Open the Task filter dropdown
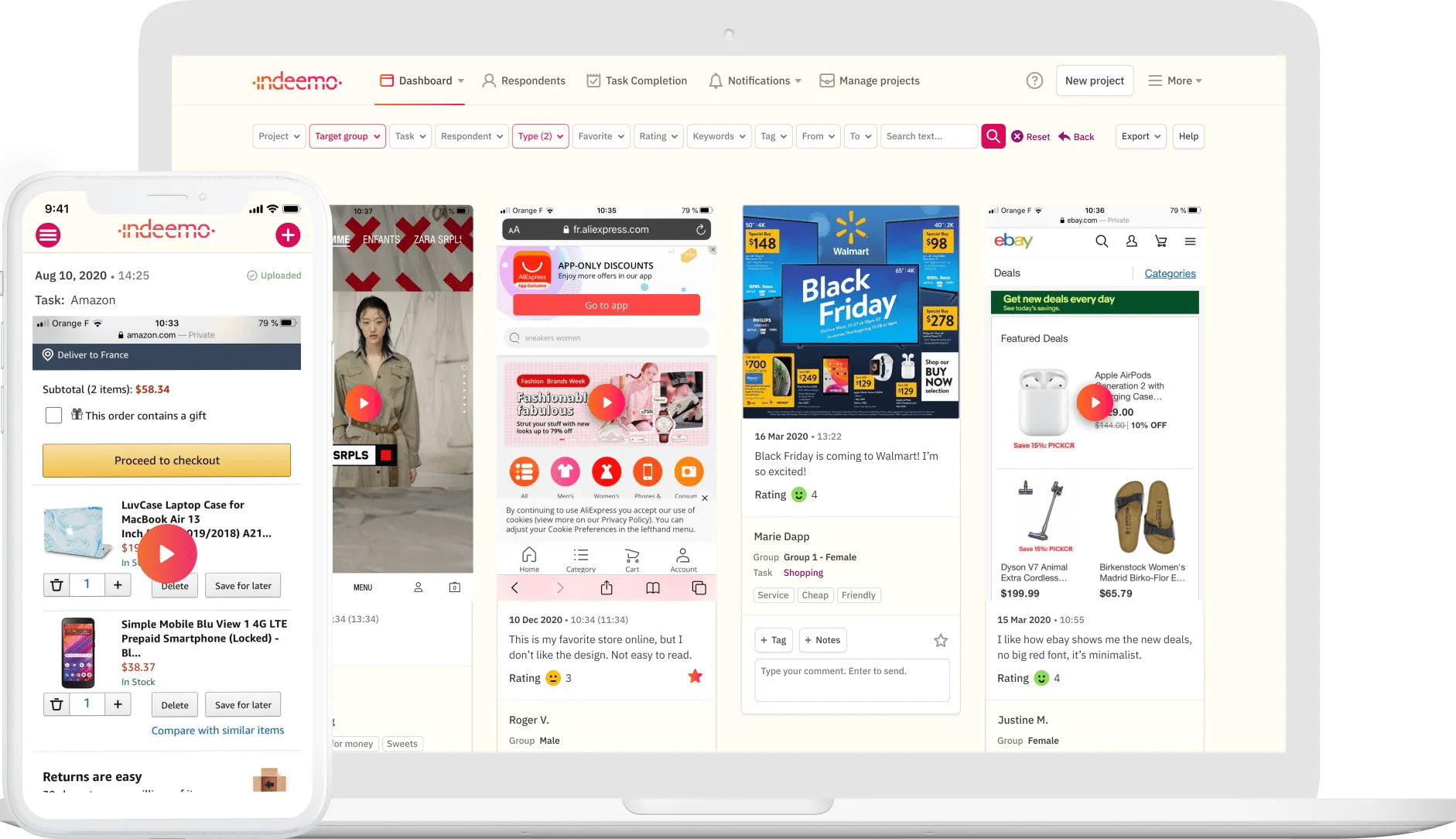Viewport: 1456px width, 839px height. point(410,136)
